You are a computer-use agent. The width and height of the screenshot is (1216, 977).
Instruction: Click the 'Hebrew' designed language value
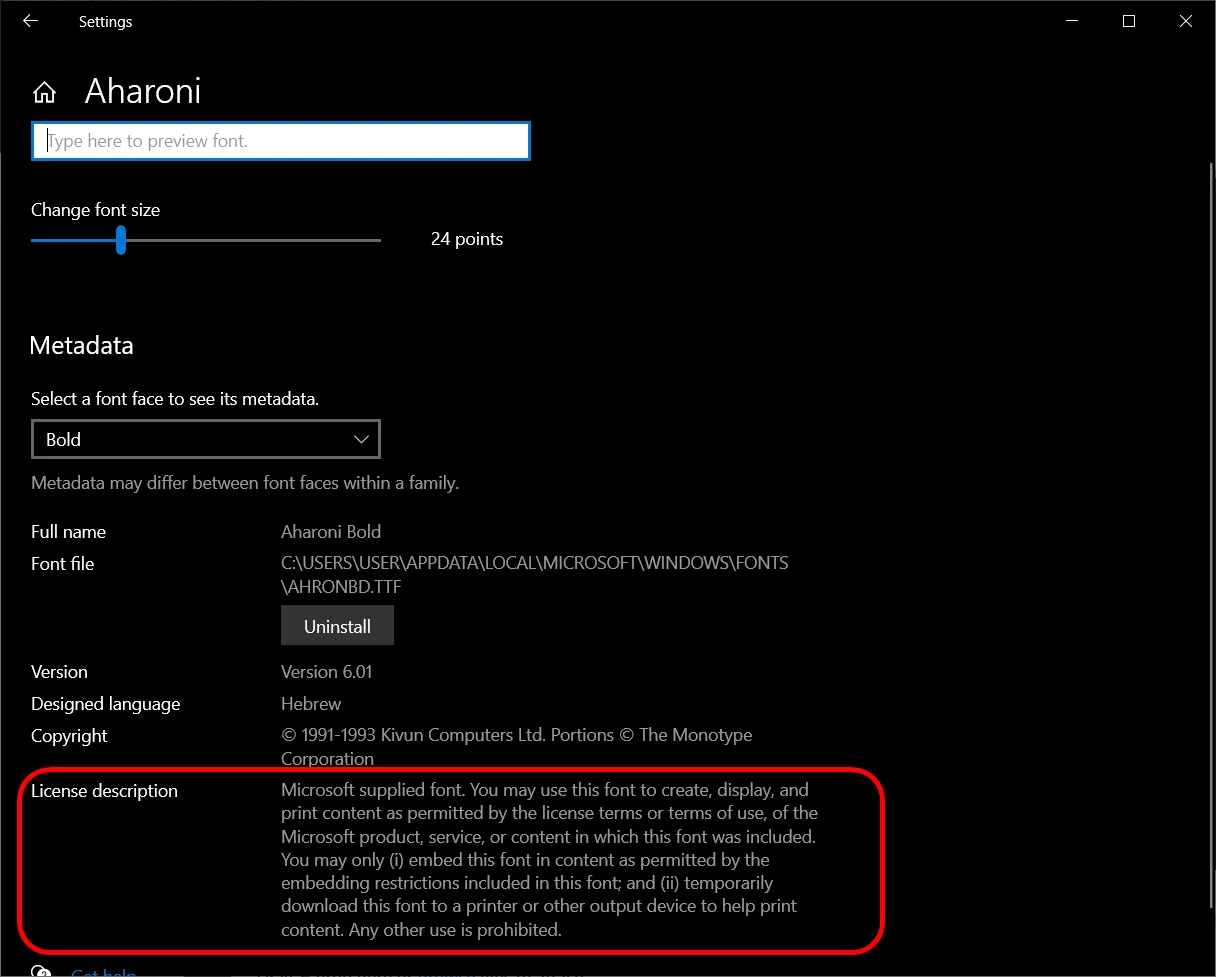click(x=311, y=704)
